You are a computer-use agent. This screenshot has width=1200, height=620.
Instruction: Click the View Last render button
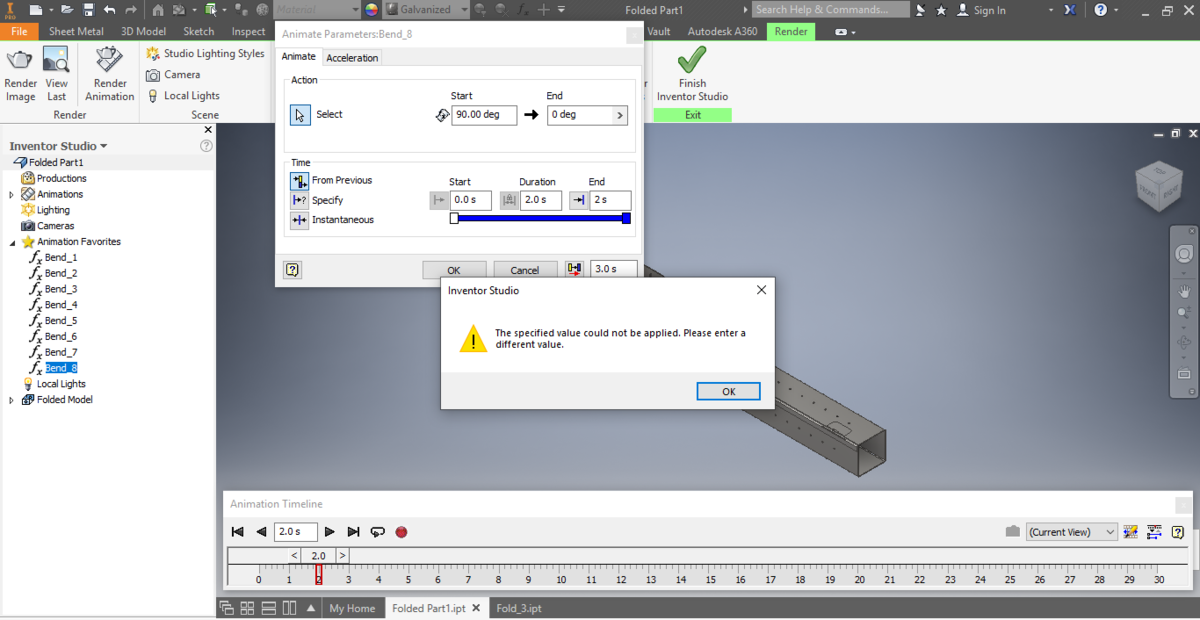56,74
